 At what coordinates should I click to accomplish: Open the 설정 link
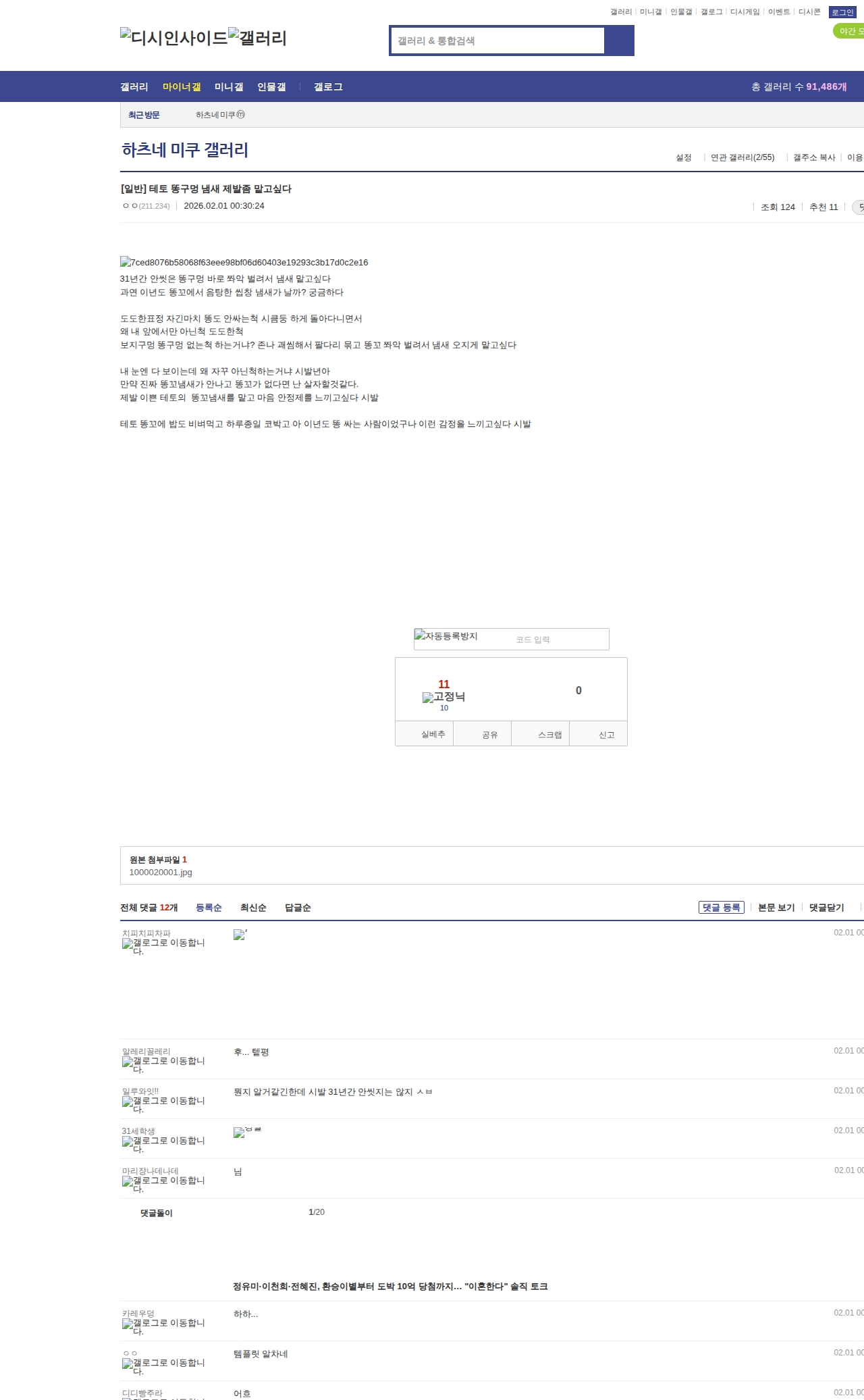pos(684,157)
